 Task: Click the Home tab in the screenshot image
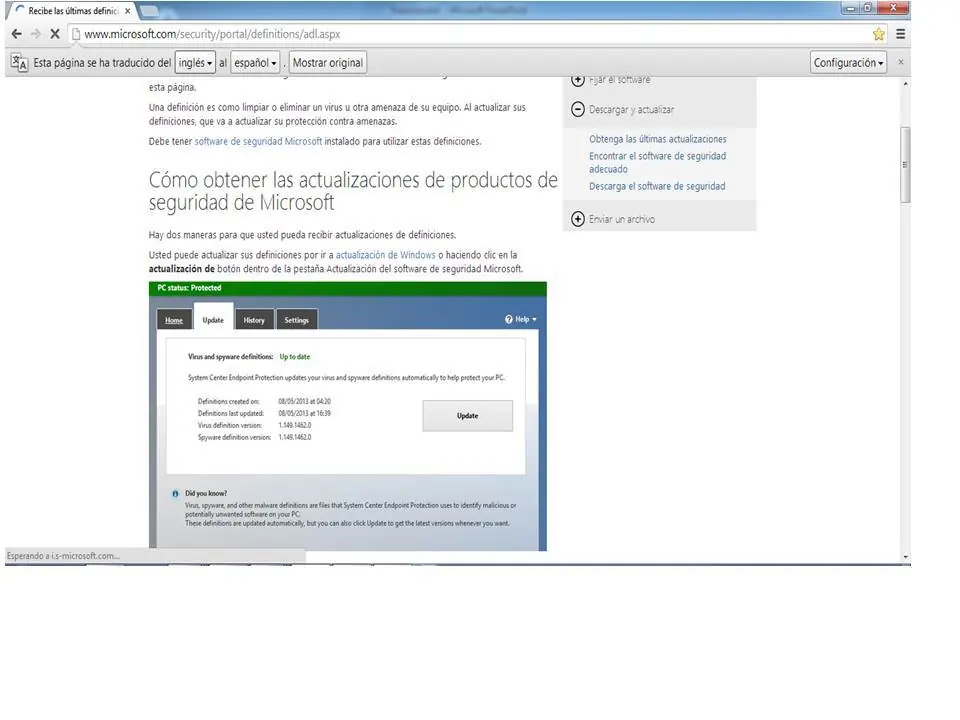(x=174, y=320)
